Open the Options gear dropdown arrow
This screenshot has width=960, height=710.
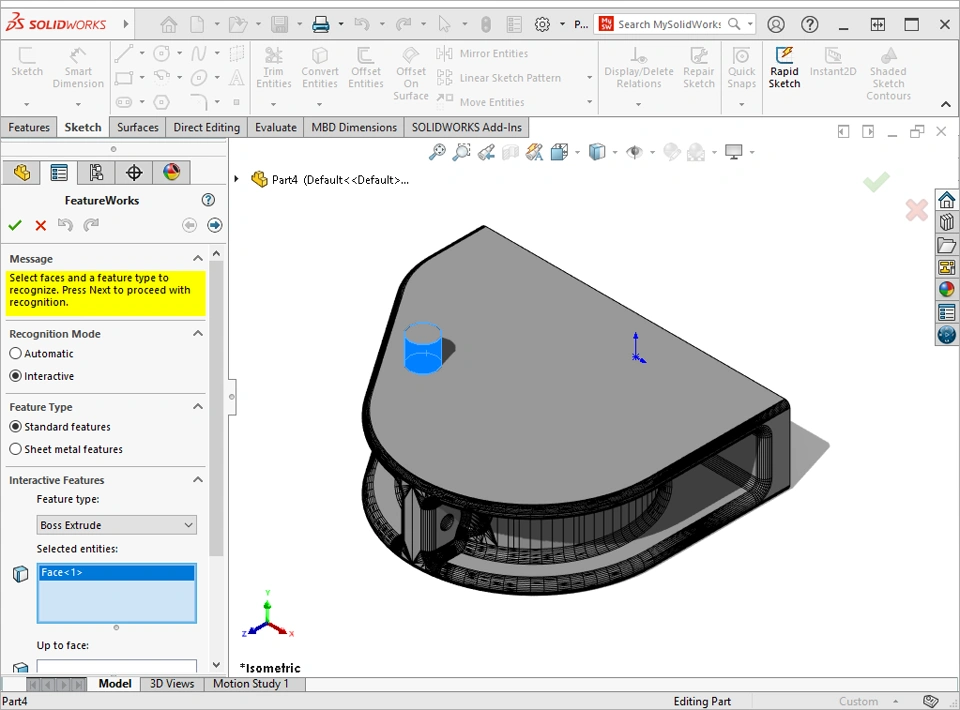(562, 24)
